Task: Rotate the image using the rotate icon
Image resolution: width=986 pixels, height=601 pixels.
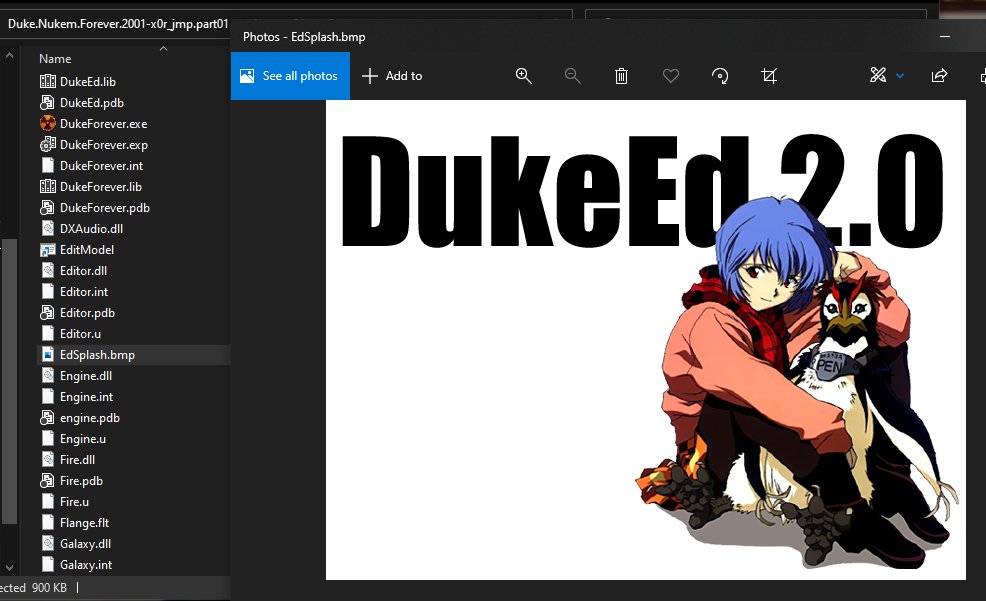Action: (720, 76)
